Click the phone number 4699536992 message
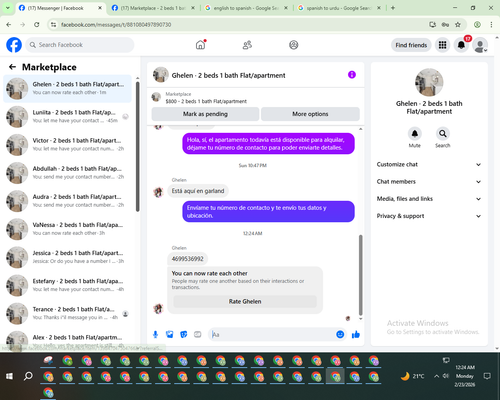Viewport: 500px width, 400px height. tap(188, 259)
